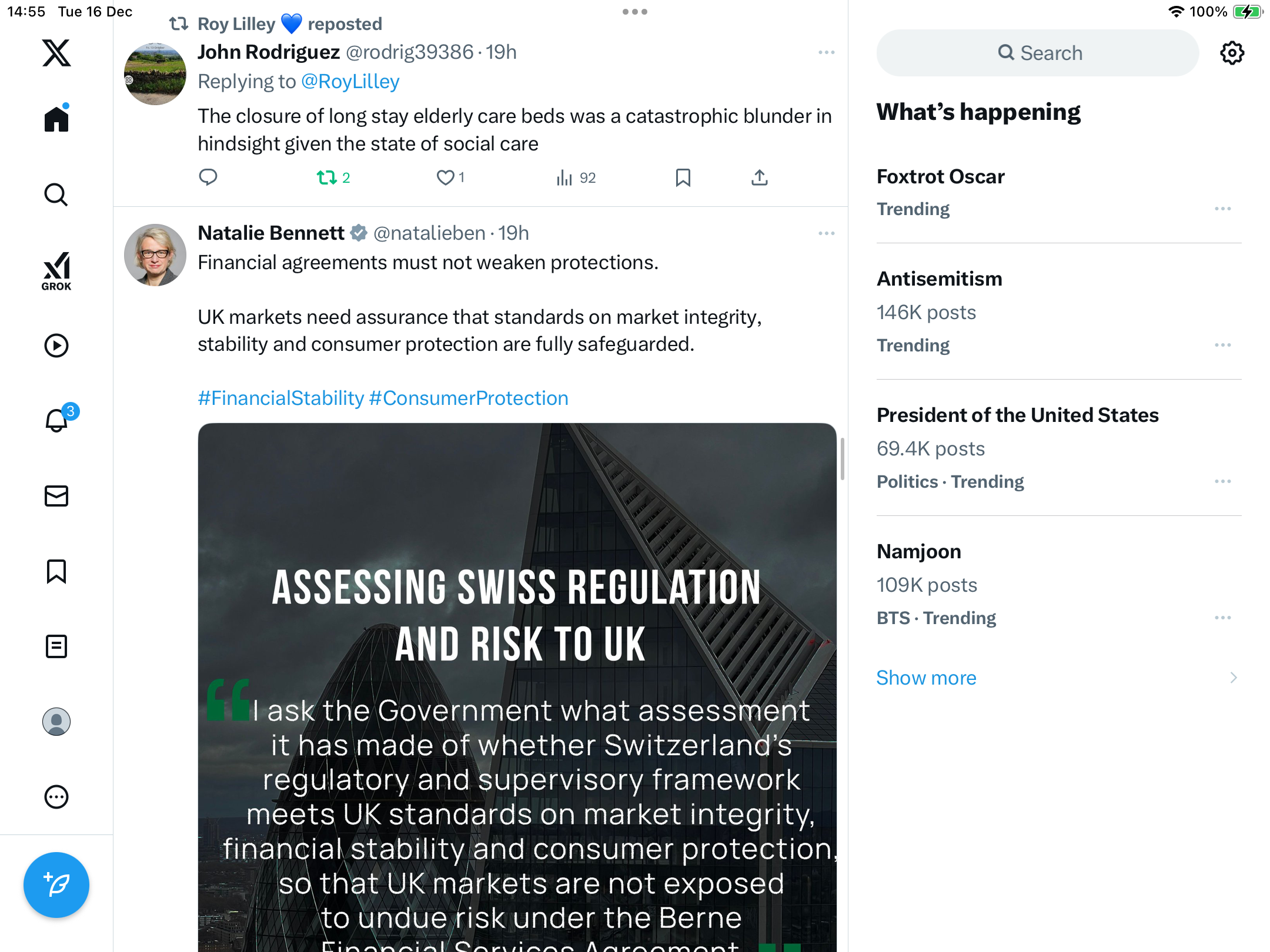1270x952 pixels.
Task: Open the #FinancialStability hashtag
Action: click(281, 398)
